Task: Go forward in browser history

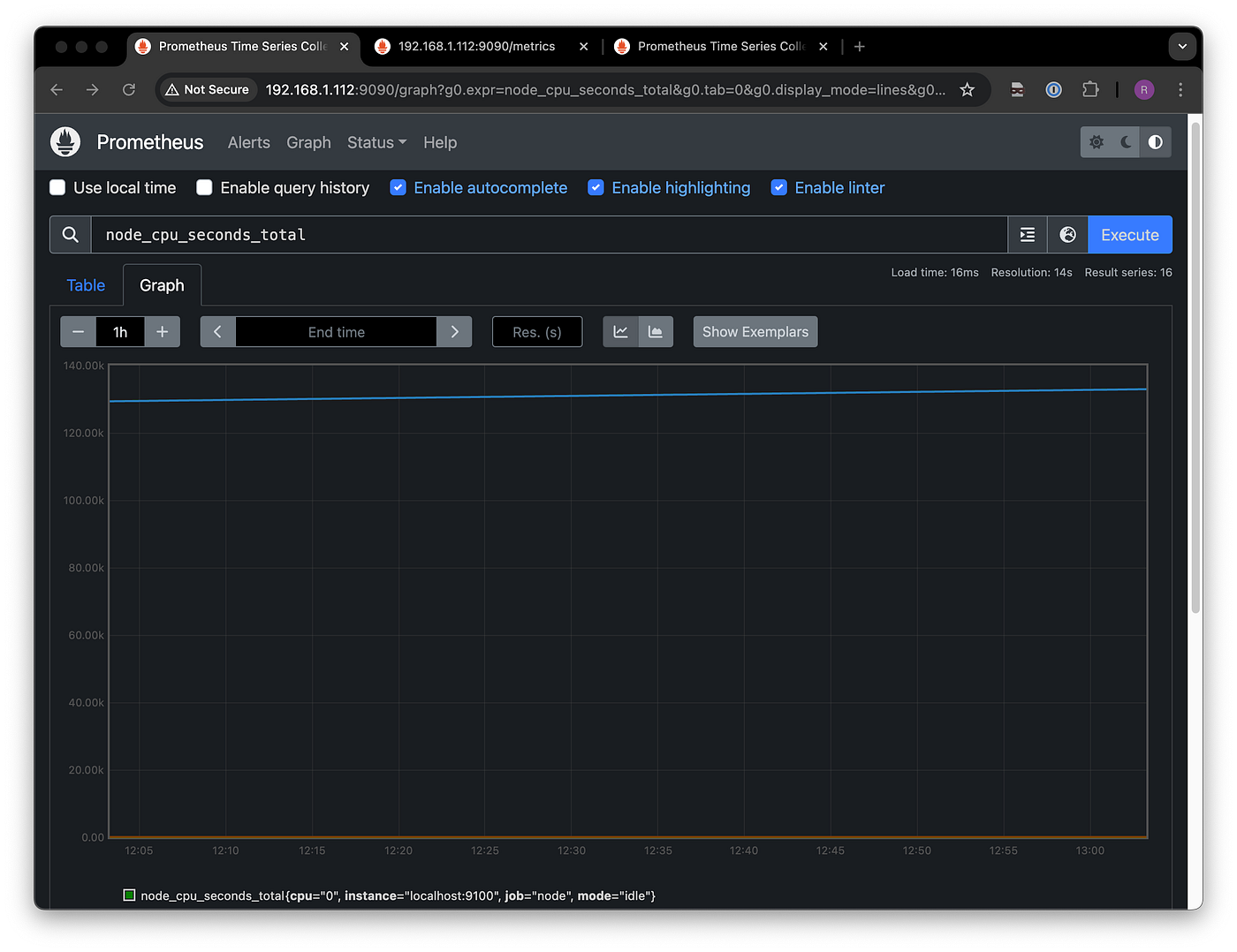Action: pos(93,89)
